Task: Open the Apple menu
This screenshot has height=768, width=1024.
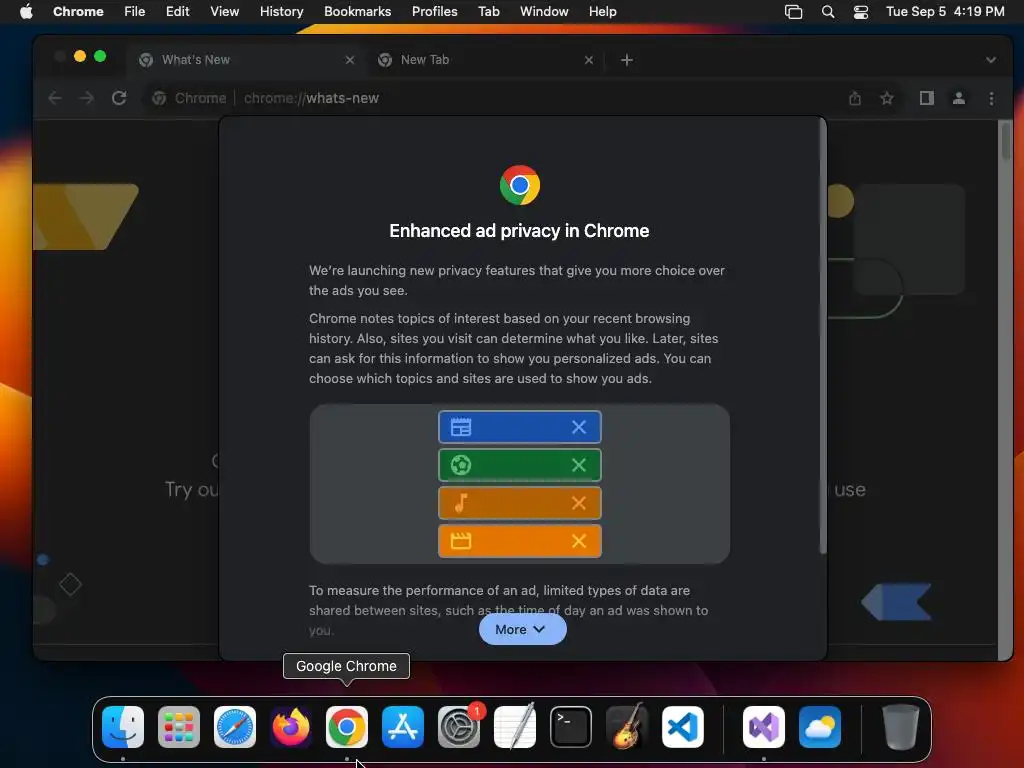Action: pos(26,12)
